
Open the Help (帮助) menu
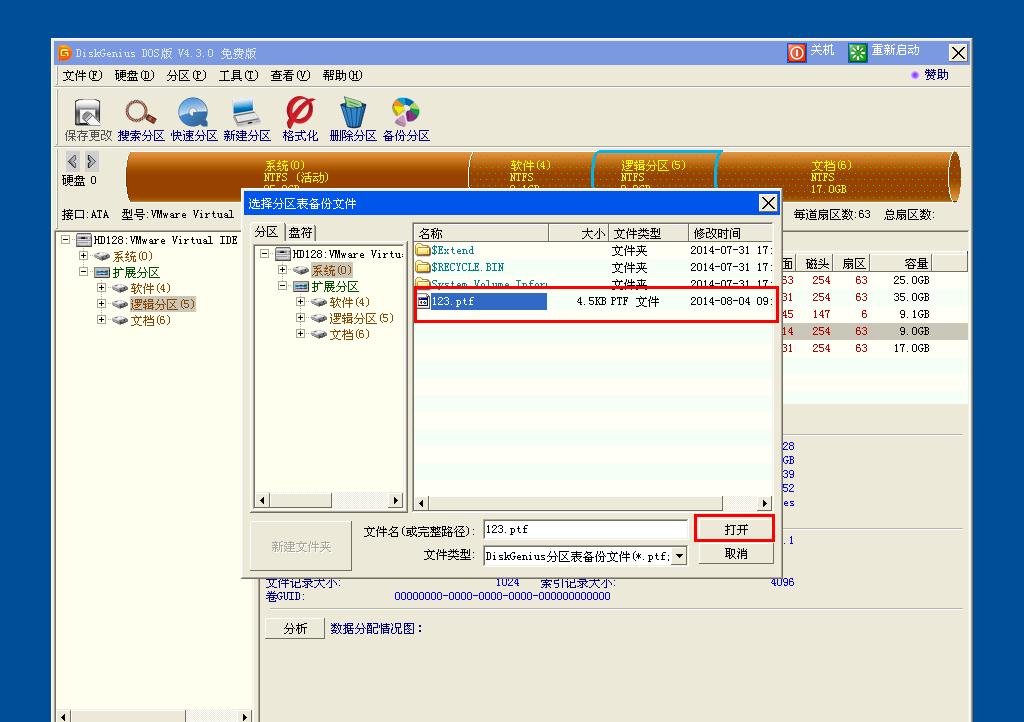(342, 76)
